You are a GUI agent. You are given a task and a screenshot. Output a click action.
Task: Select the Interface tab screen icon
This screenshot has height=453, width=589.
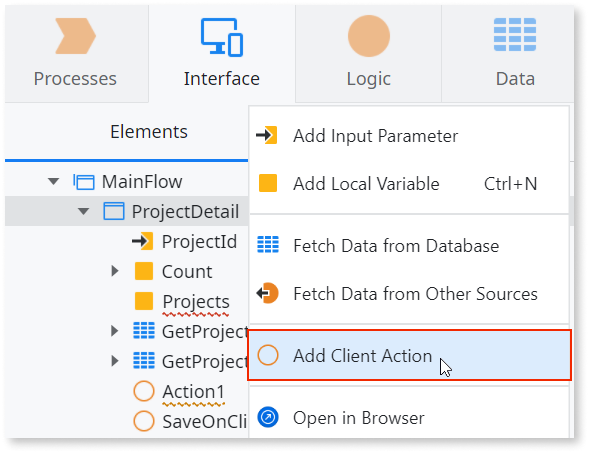[222, 37]
